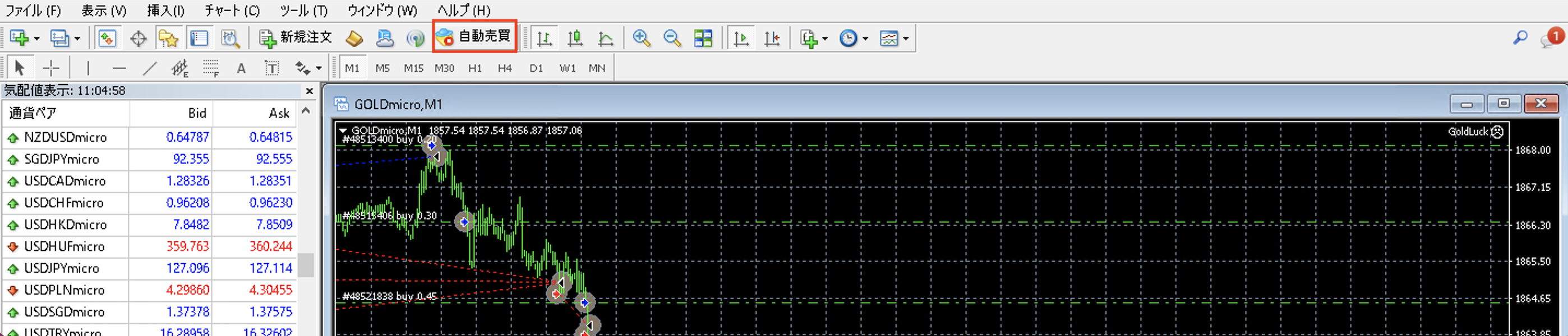The image size is (1568, 336).
Task: Toggle chart shift icon
Action: [x=772, y=38]
